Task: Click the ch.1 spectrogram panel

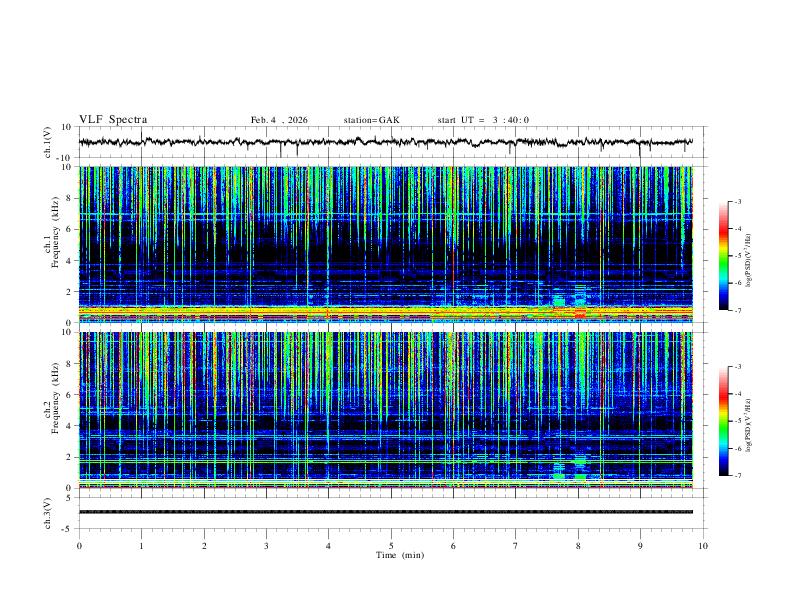Action: (x=386, y=244)
